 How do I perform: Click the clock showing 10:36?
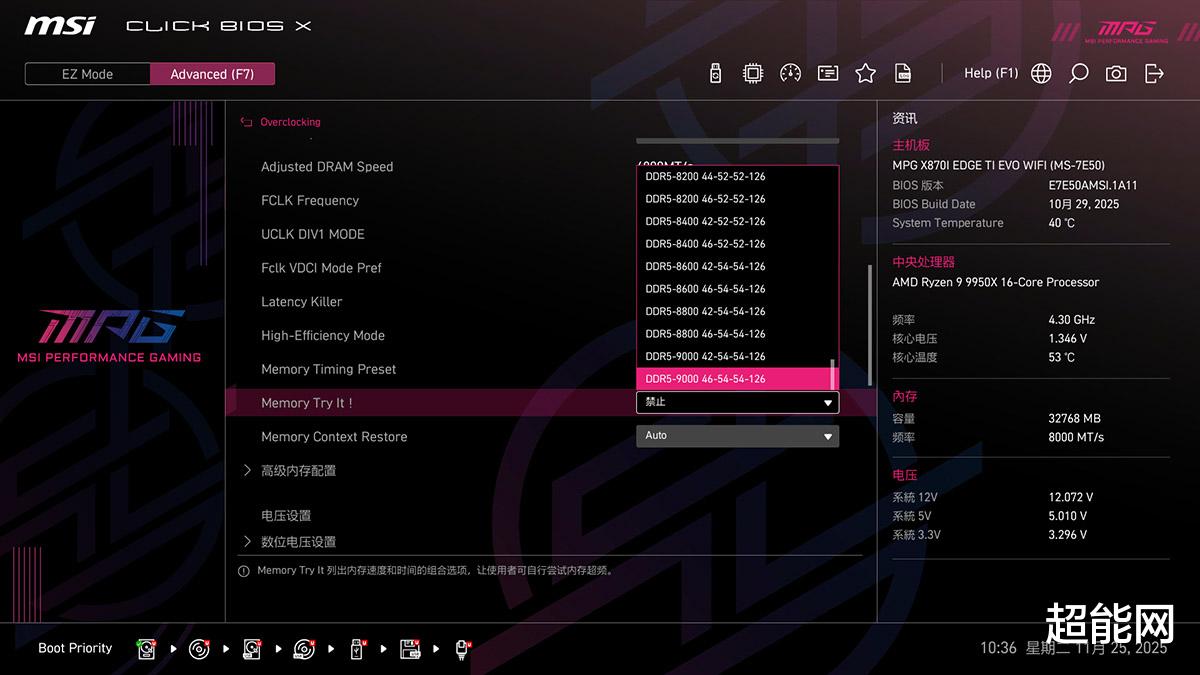(x=998, y=648)
